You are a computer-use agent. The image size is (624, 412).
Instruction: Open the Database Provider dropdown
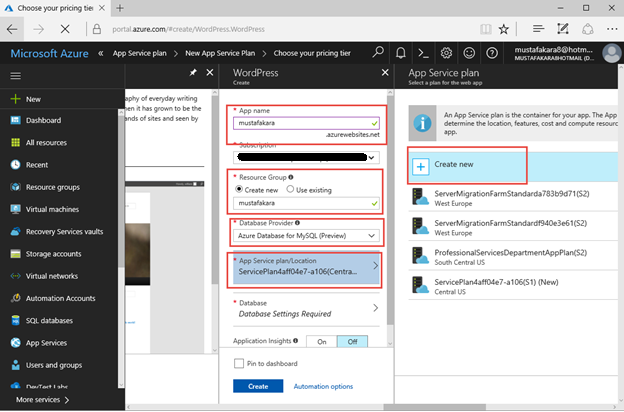tap(306, 236)
